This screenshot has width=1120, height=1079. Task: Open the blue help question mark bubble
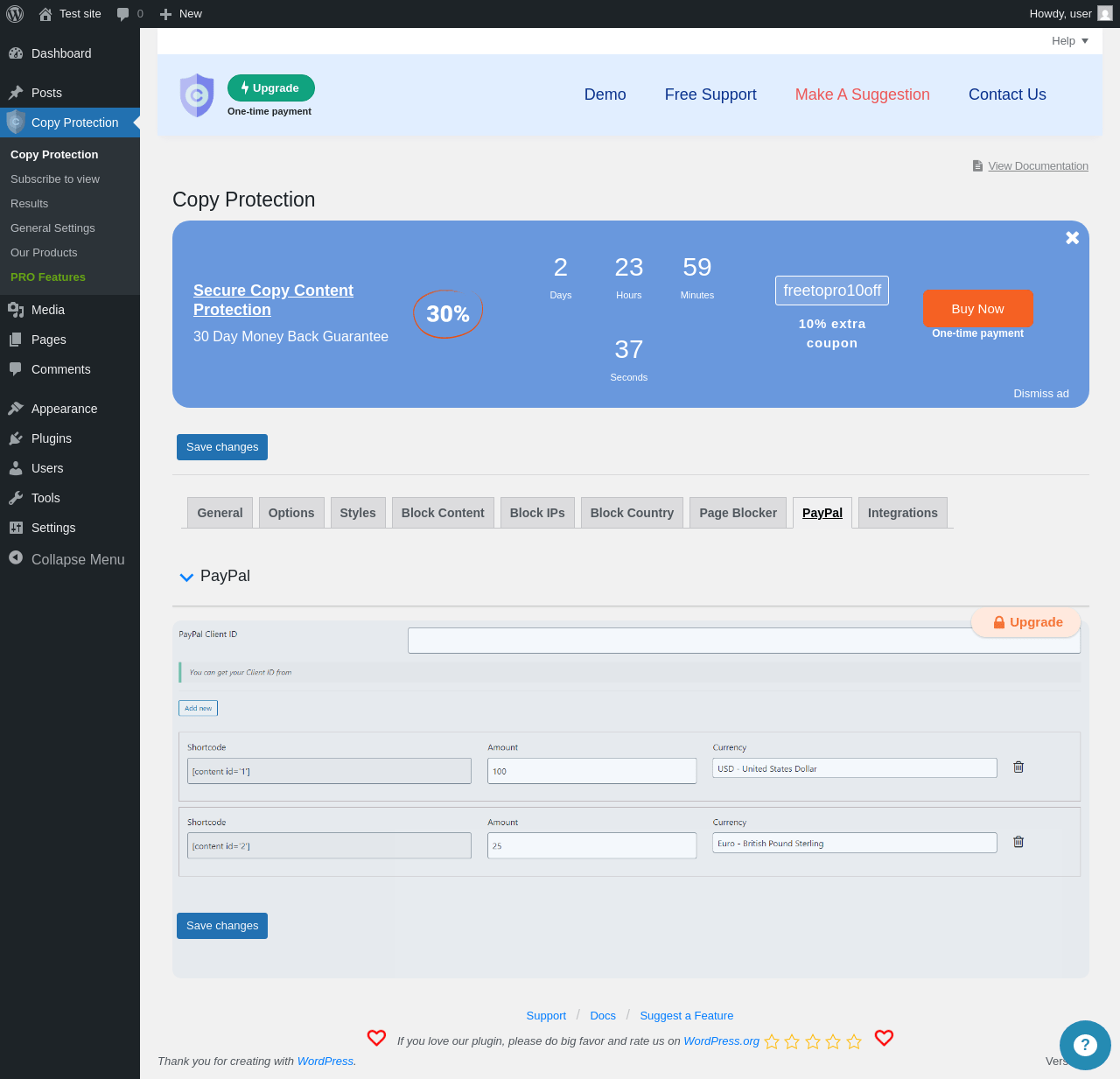[x=1085, y=1044]
